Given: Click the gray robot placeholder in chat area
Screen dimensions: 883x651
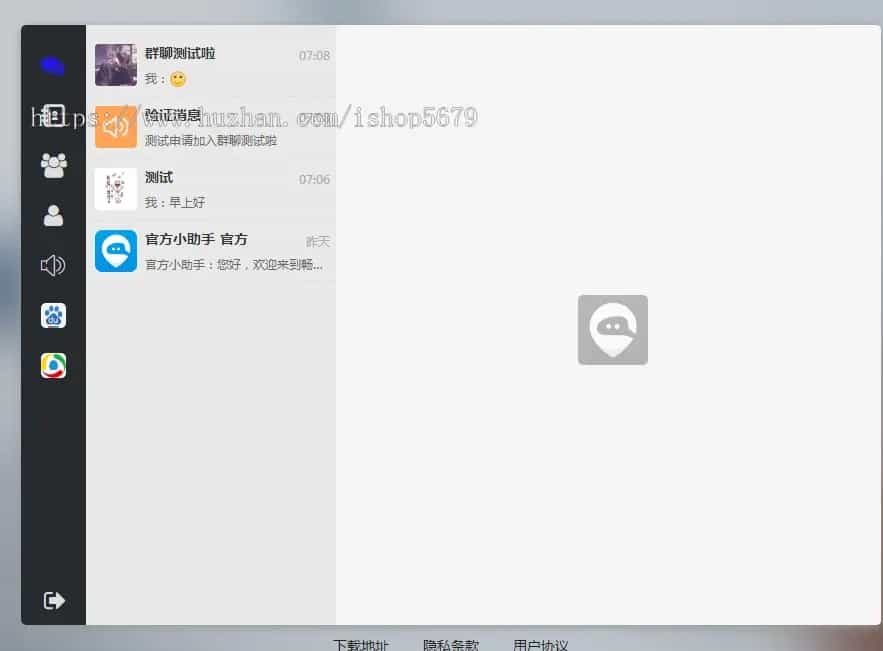Looking at the screenshot, I should tap(612, 329).
